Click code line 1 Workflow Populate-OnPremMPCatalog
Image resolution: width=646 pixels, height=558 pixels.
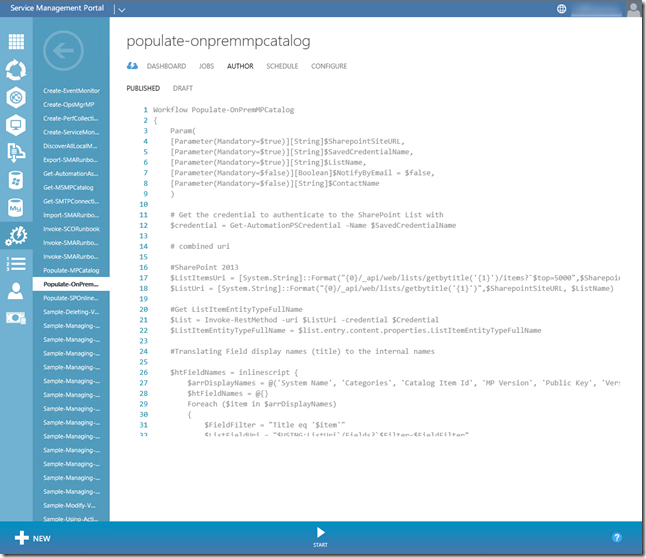pos(223,110)
